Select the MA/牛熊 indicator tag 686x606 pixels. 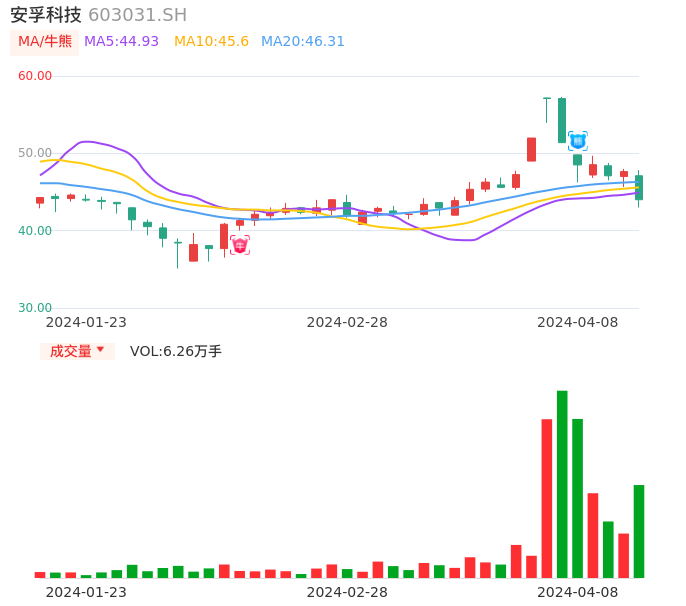click(x=44, y=42)
